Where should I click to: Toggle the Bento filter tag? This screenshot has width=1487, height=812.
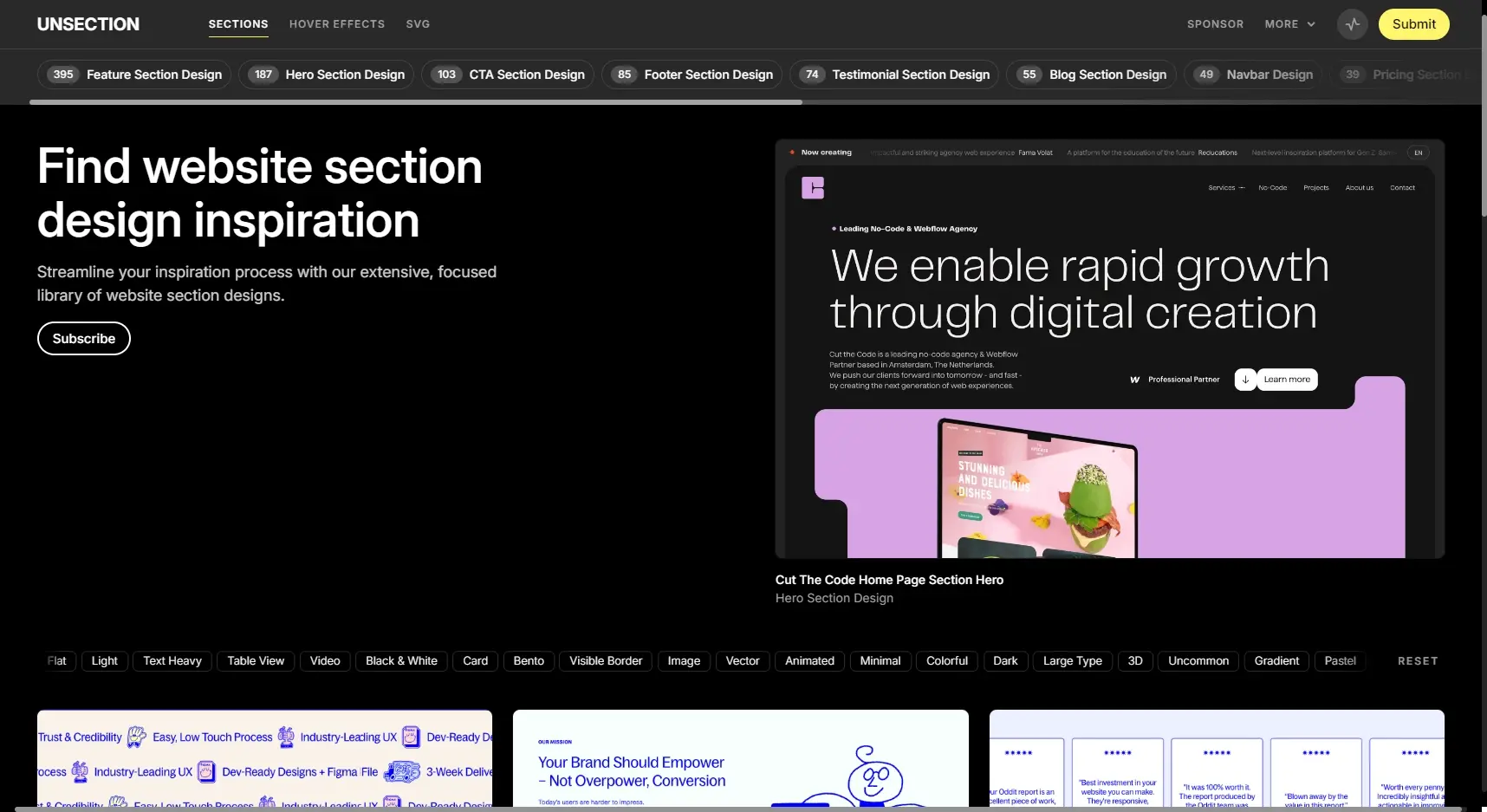click(529, 661)
